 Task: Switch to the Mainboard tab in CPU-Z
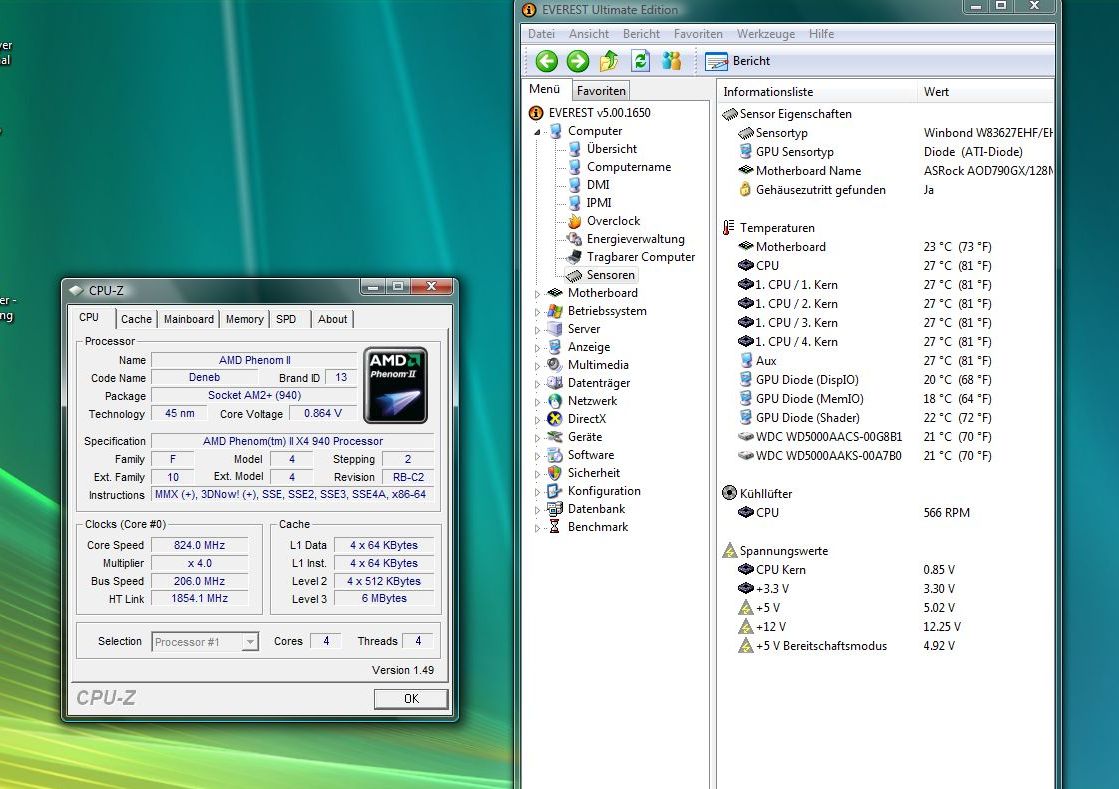coord(189,319)
